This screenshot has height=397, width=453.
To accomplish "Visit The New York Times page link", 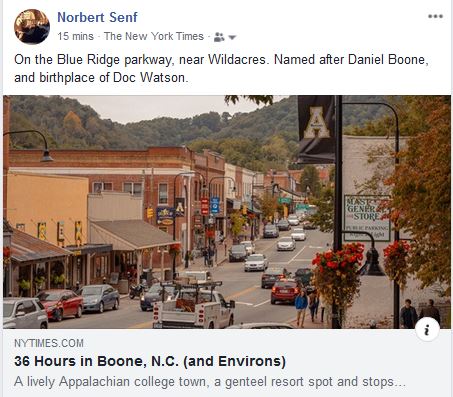I will [154, 36].
